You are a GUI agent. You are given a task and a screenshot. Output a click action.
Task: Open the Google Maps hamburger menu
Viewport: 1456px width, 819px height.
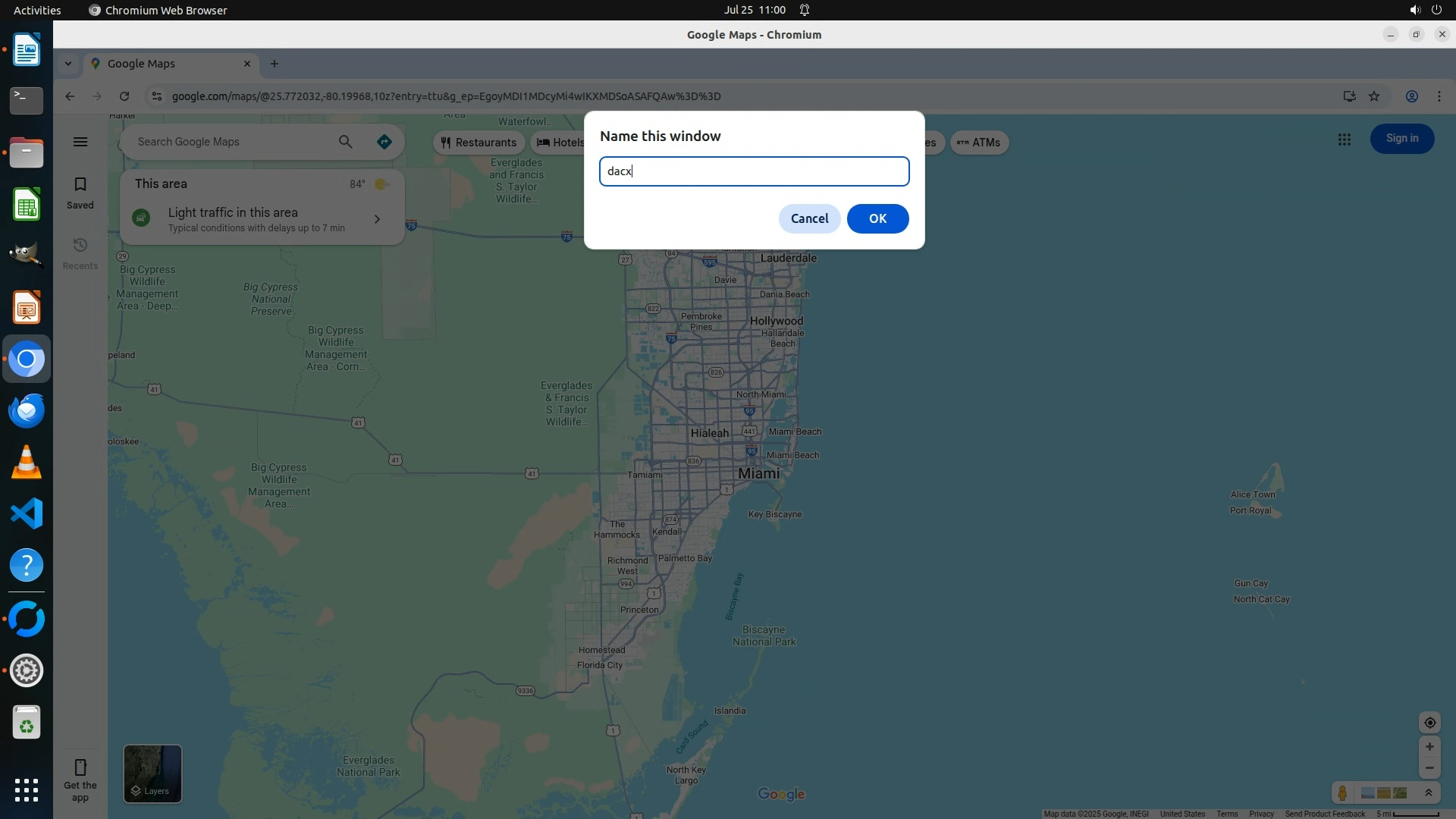(80, 142)
